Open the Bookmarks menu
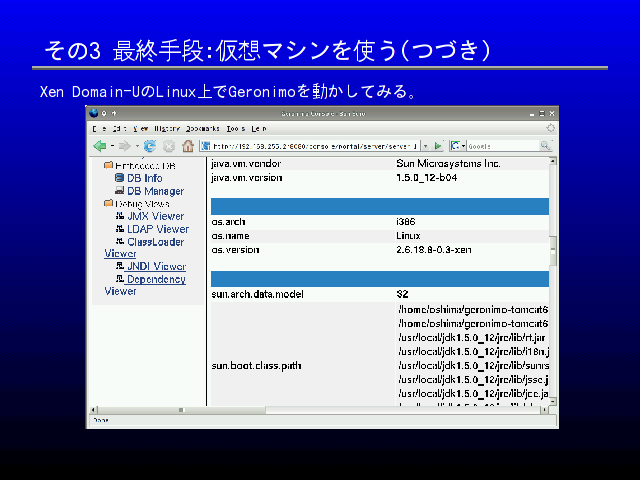This screenshot has height=480, width=640. click(x=203, y=129)
